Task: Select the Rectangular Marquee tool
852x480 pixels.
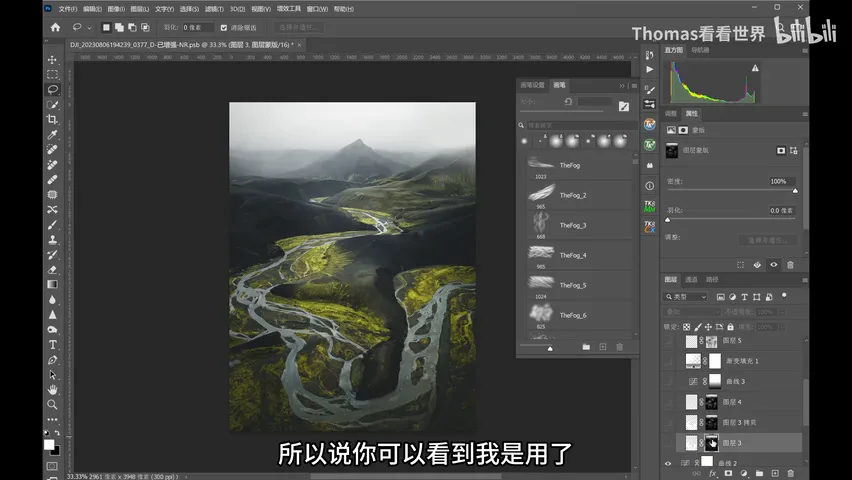Action: (52, 74)
